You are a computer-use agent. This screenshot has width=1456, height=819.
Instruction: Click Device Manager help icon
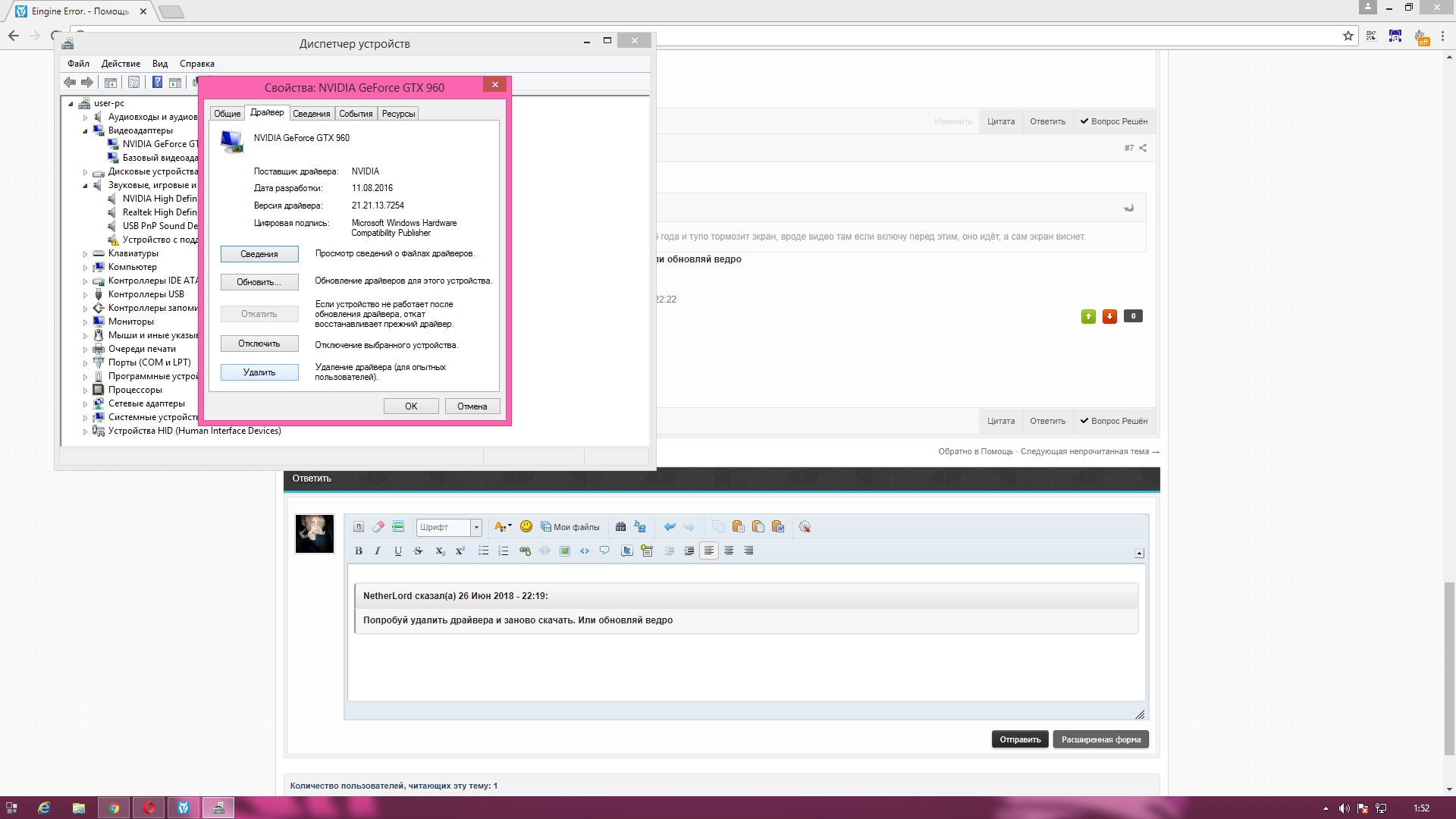coord(157,83)
